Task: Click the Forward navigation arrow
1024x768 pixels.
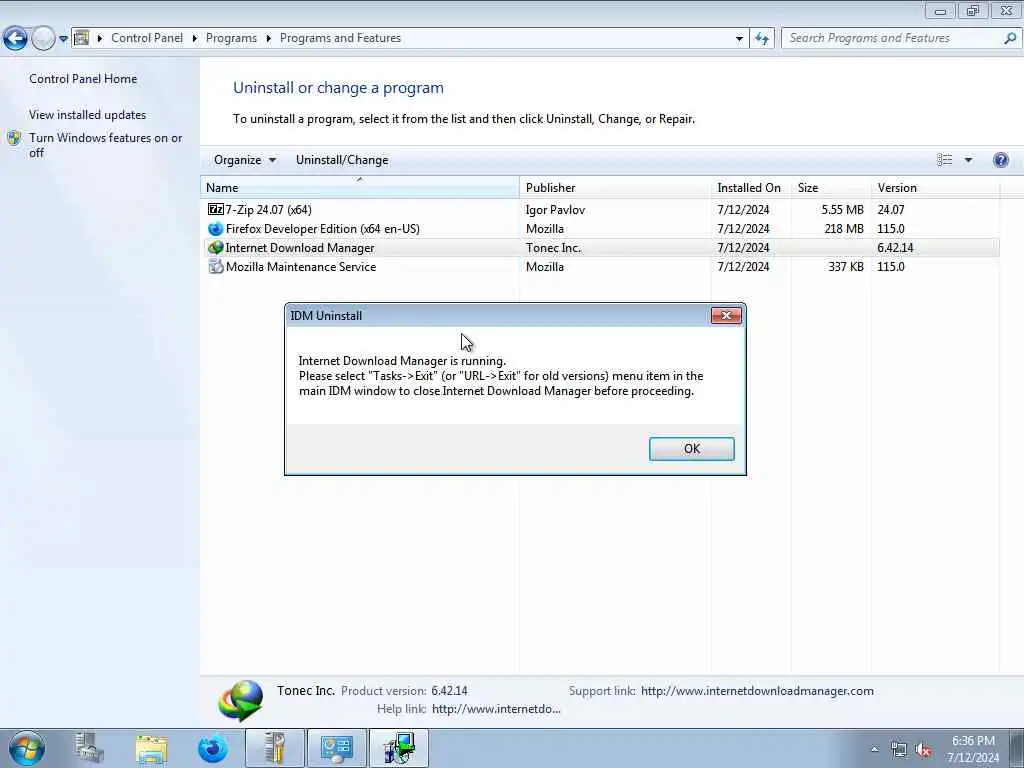Action: pyautogui.click(x=43, y=39)
